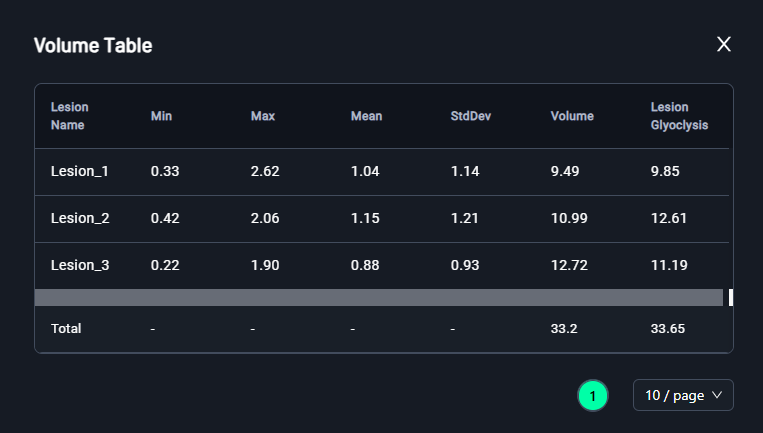Click the StdDev column header

click(471, 116)
